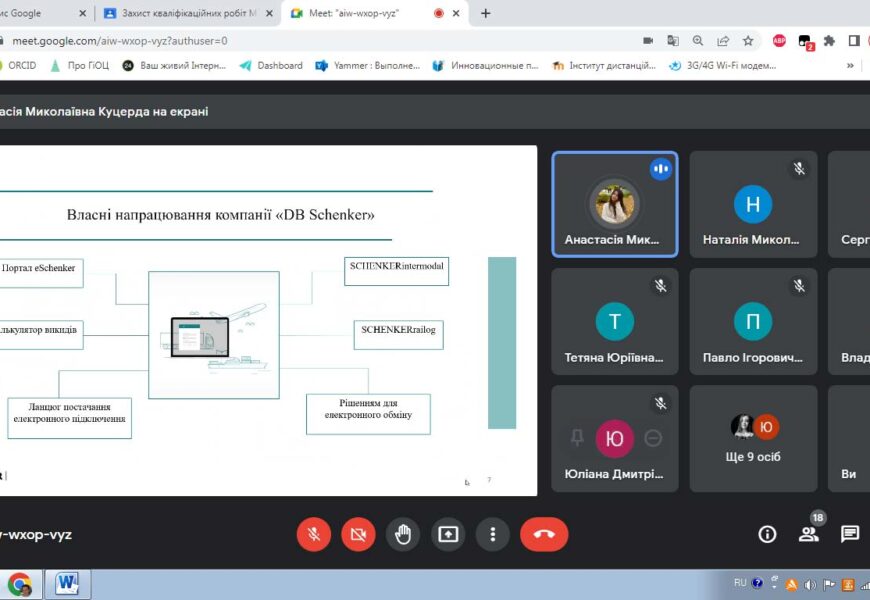Expand the hidden bookmarks chevron

850,65
